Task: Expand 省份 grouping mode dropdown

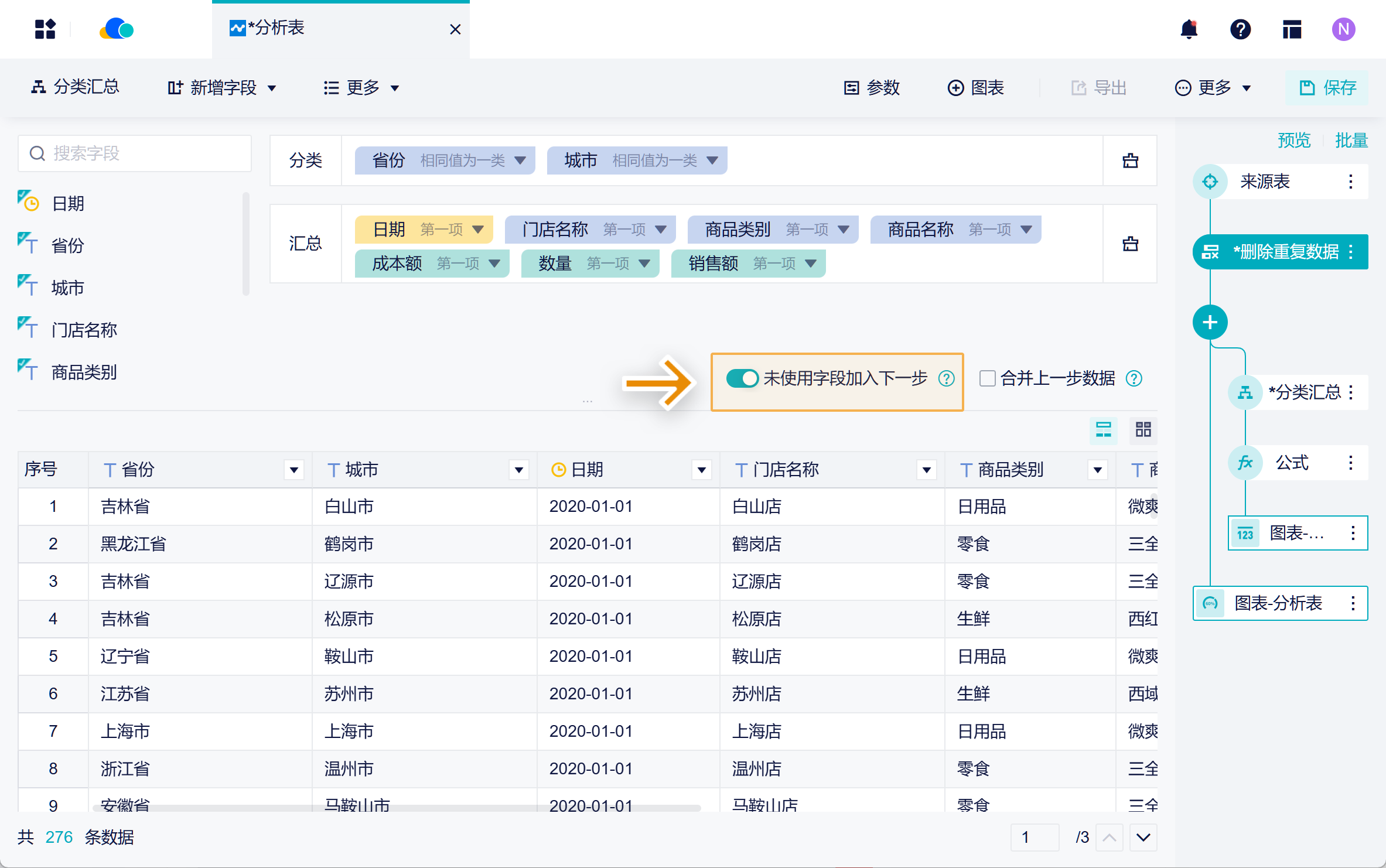Action: 520,160
